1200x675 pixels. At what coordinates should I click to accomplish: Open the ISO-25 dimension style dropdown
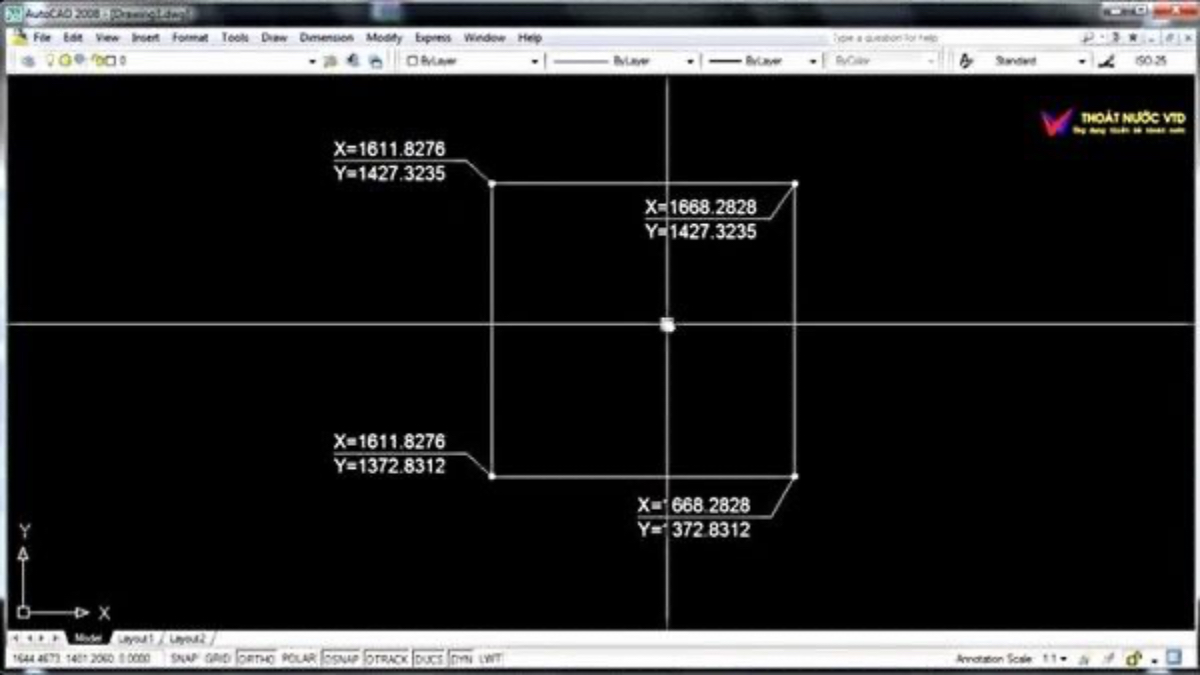(x=1150, y=61)
